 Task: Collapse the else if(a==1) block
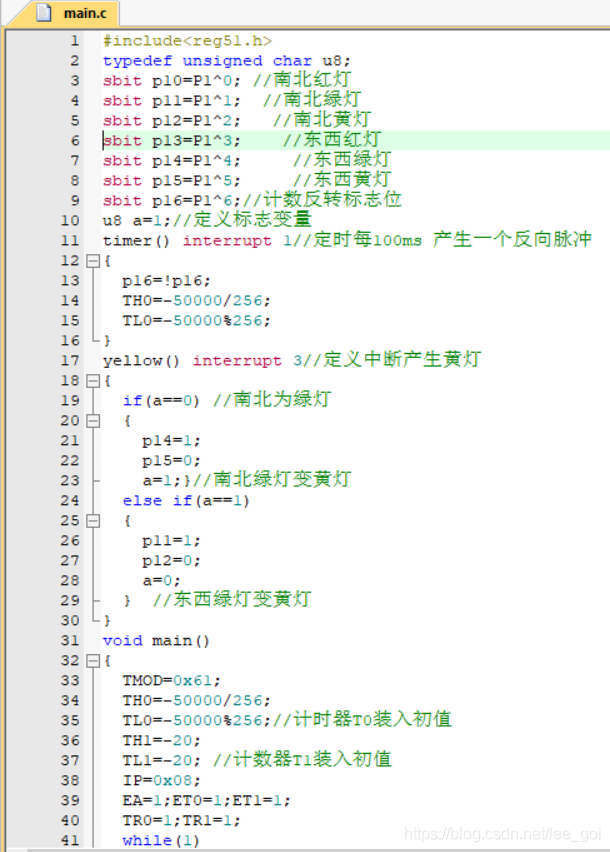(x=93, y=521)
